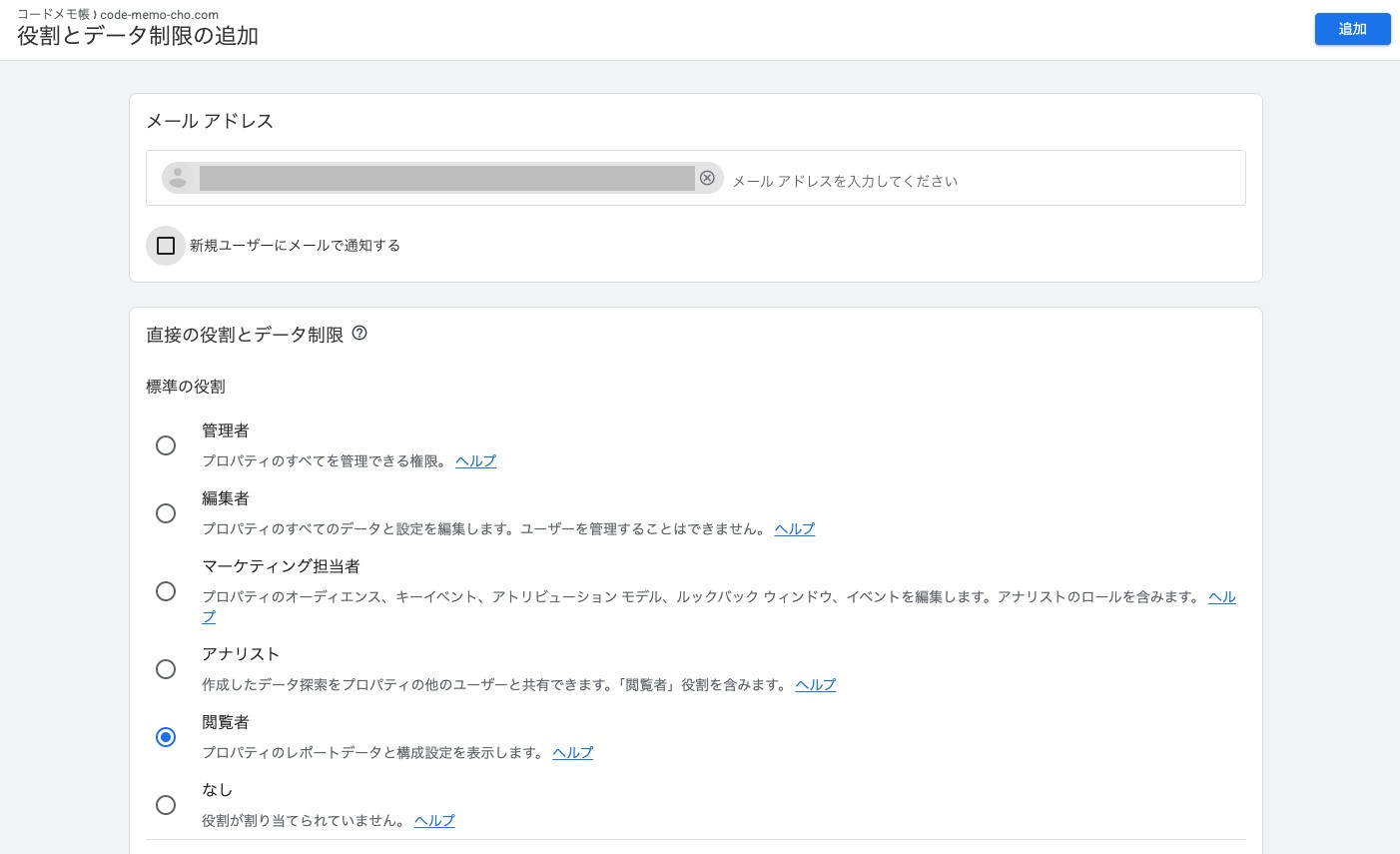The image size is (1400, 854).
Task: Click the アナリスト role label
Action: (241, 654)
